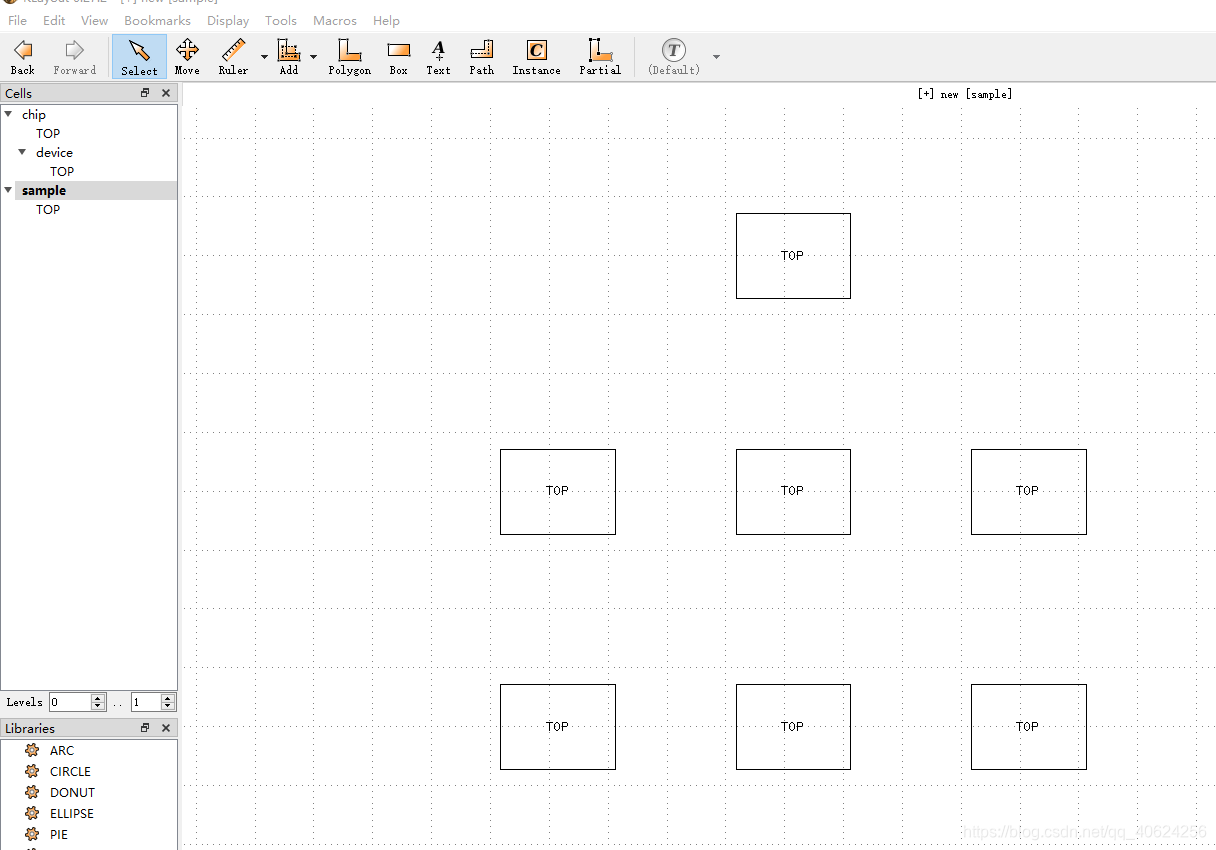This screenshot has height=850, width=1216.
Task: Select the device cell in tree
Action: click(54, 152)
